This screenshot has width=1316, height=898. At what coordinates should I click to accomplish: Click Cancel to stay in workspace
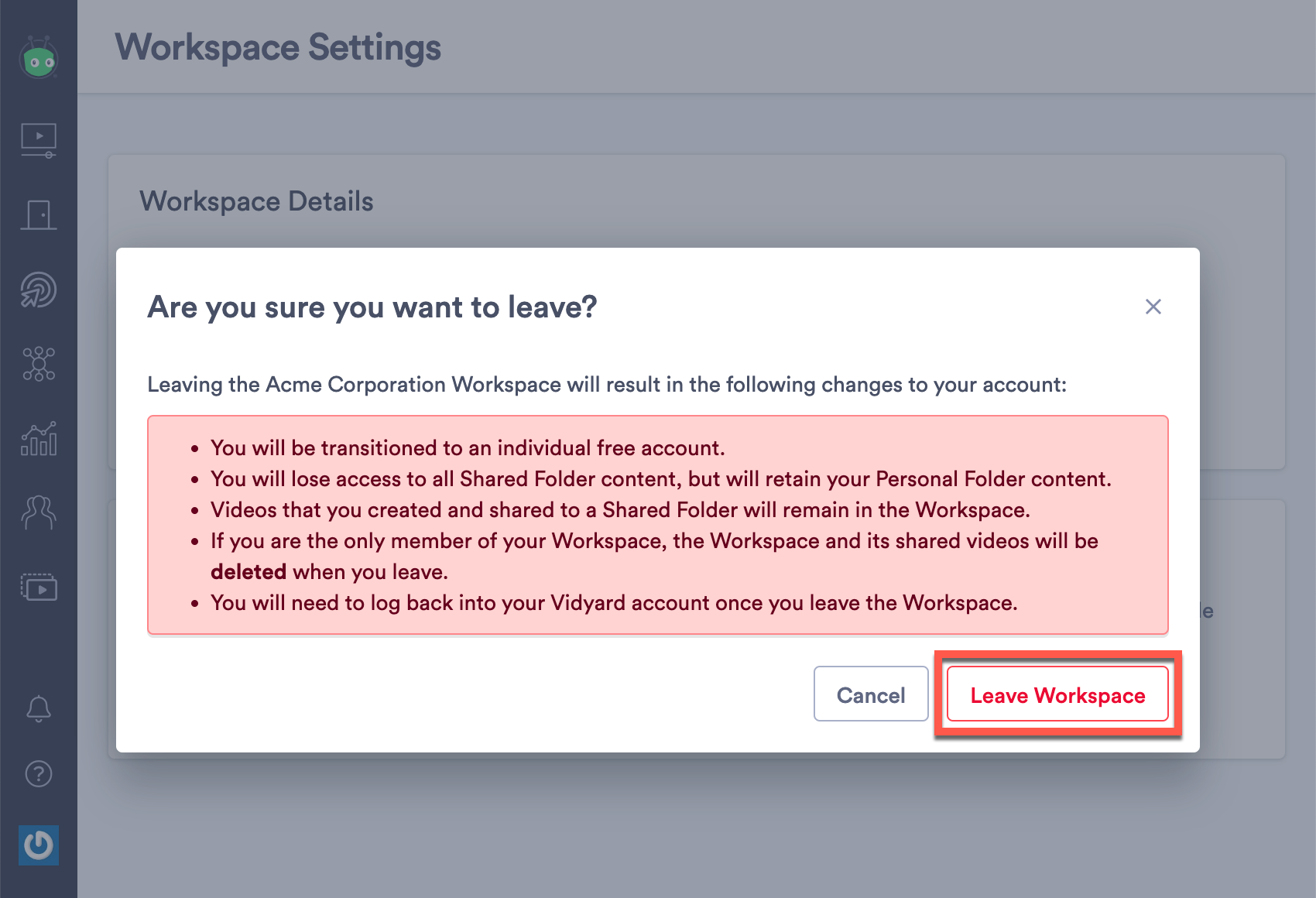point(870,694)
